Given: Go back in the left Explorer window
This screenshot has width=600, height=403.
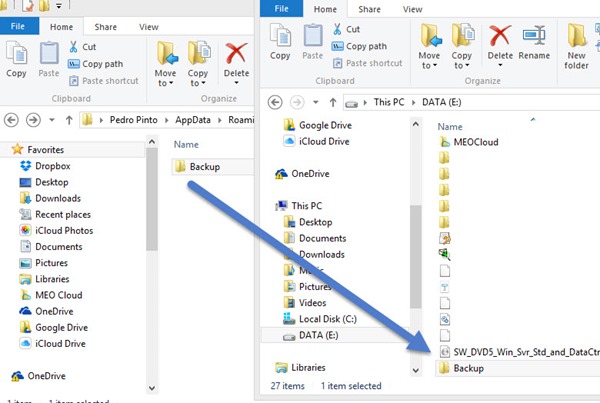Looking at the screenshot, I should (x=11, y=120).
